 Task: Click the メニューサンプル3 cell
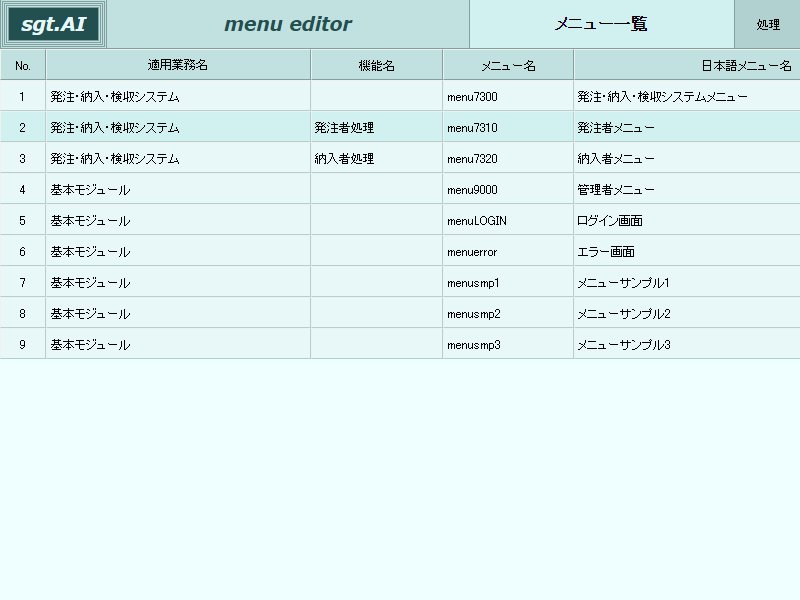point(687,345)
